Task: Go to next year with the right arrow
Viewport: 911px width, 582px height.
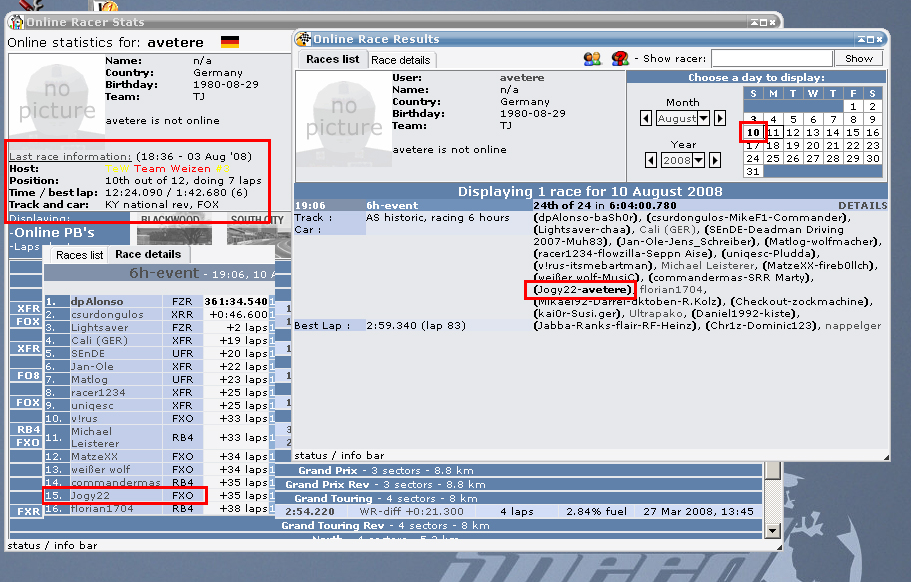Action: click(x=715, y=160)
